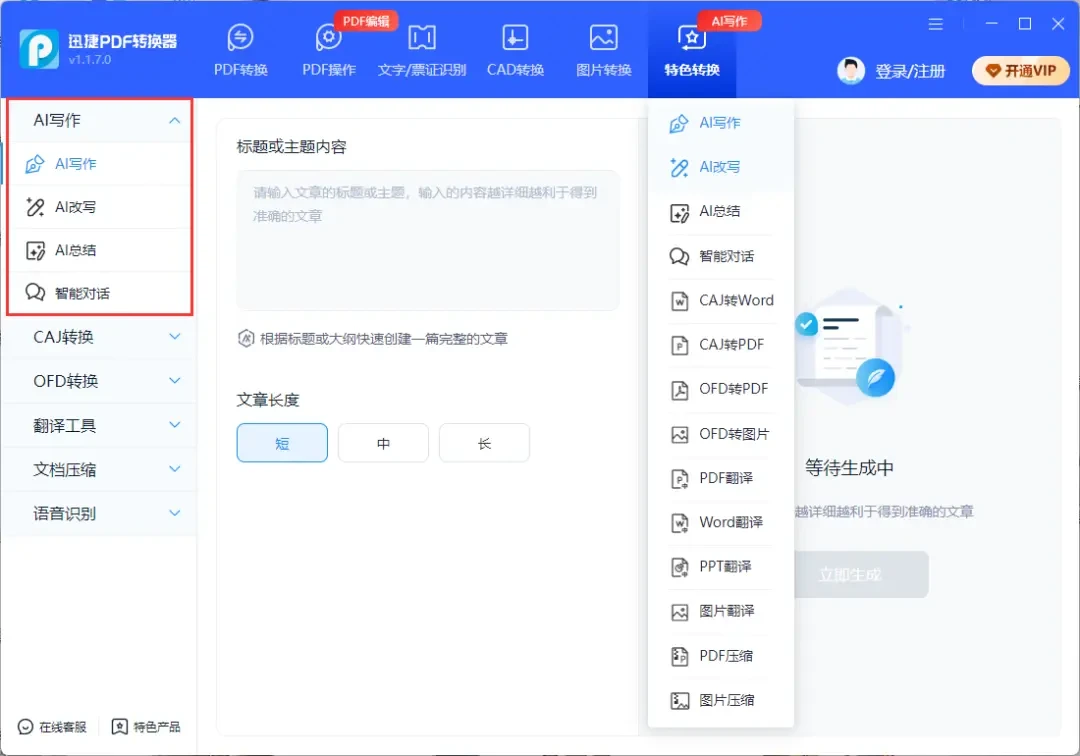Select the 中 article length option
This screenshot has height=756, width=1080.
tap(384, 443)
